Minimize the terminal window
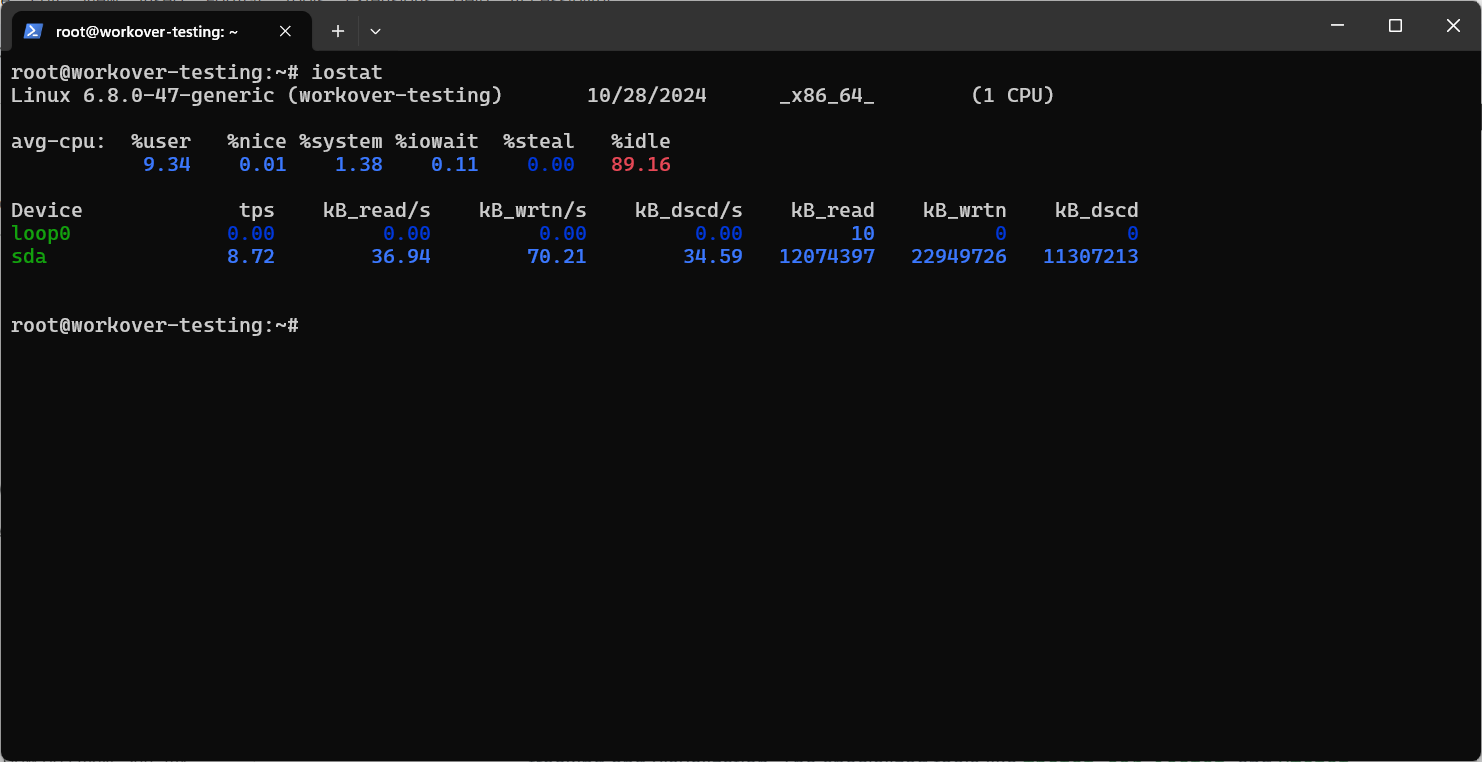The width and height of the screenshot is (1482, 762). point(1337,26)
